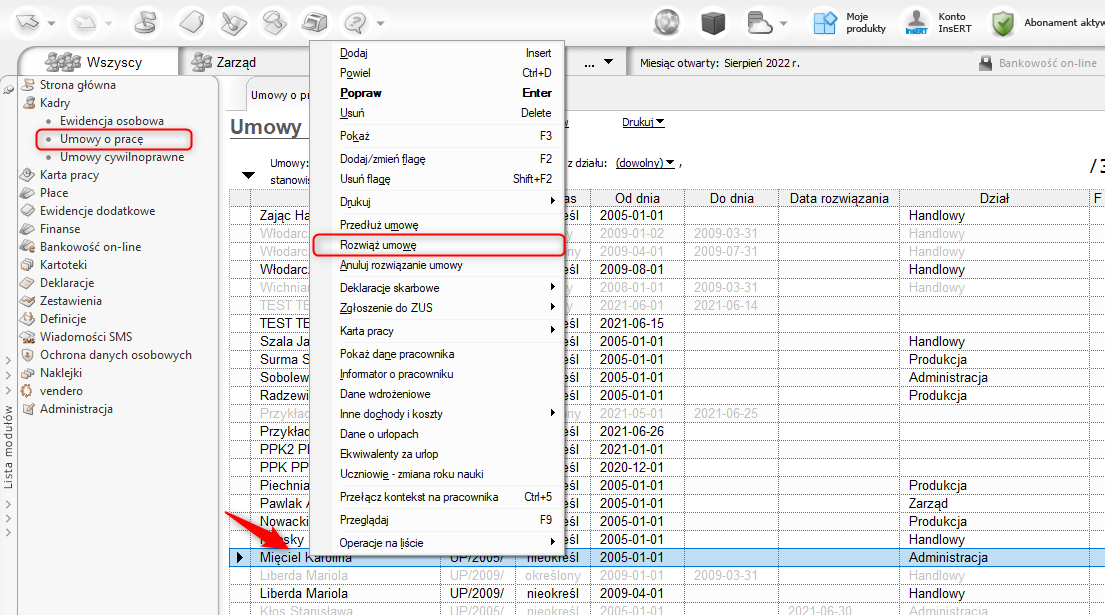The height and width of the screenshot is (615, 1105).
Task: Click the Od dnia column header
Action: (637, 198)
